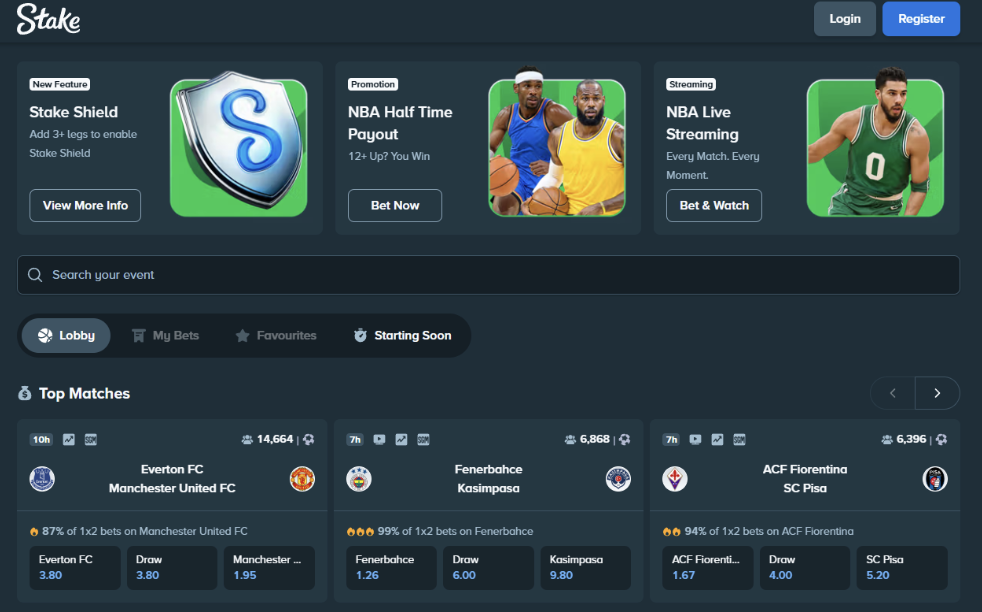The width and height of the screenshot is (982, 612).
Task: Click the soccer ball icon on Fiorentina card
Action: click(940, 439)
